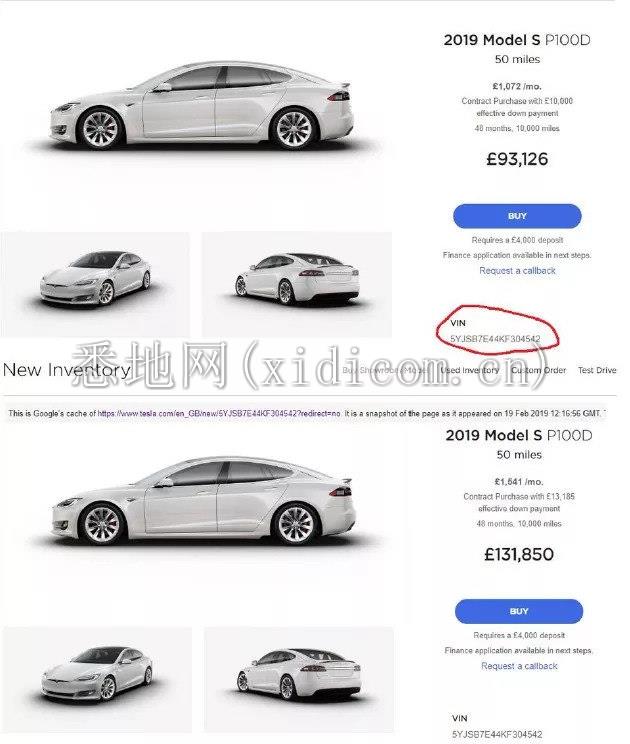The width and height of the screenshot is (630, 744).
Task: Open the New Inventory section heading
Action: [x=66, y=370]
